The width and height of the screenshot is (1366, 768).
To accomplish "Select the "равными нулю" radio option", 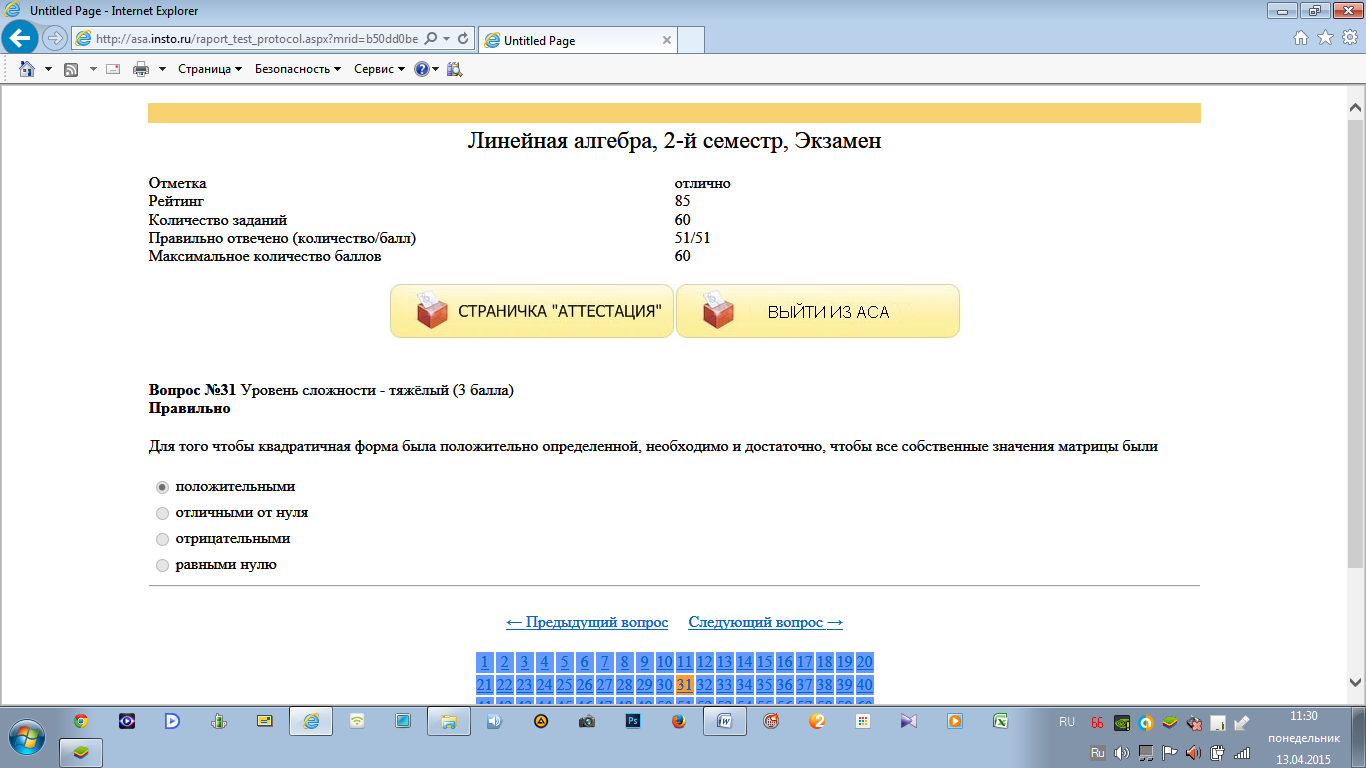I will coord(162,565).
